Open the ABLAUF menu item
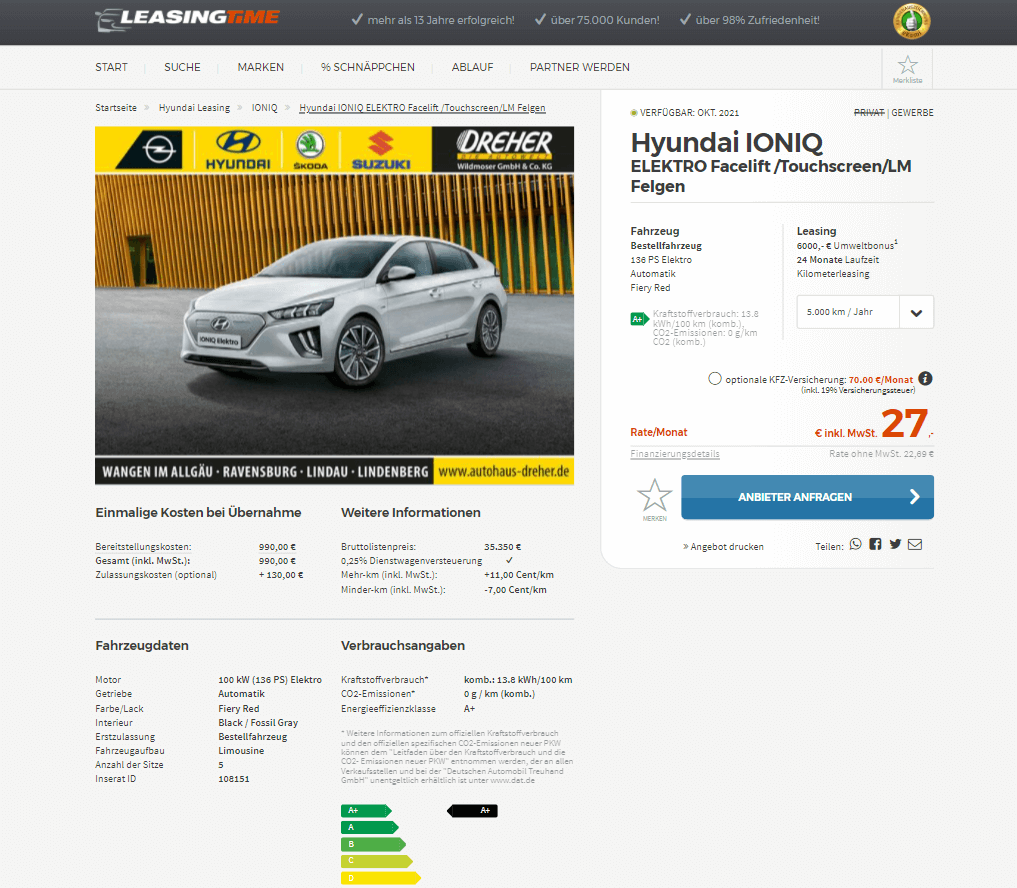 (x=473, y=67)
